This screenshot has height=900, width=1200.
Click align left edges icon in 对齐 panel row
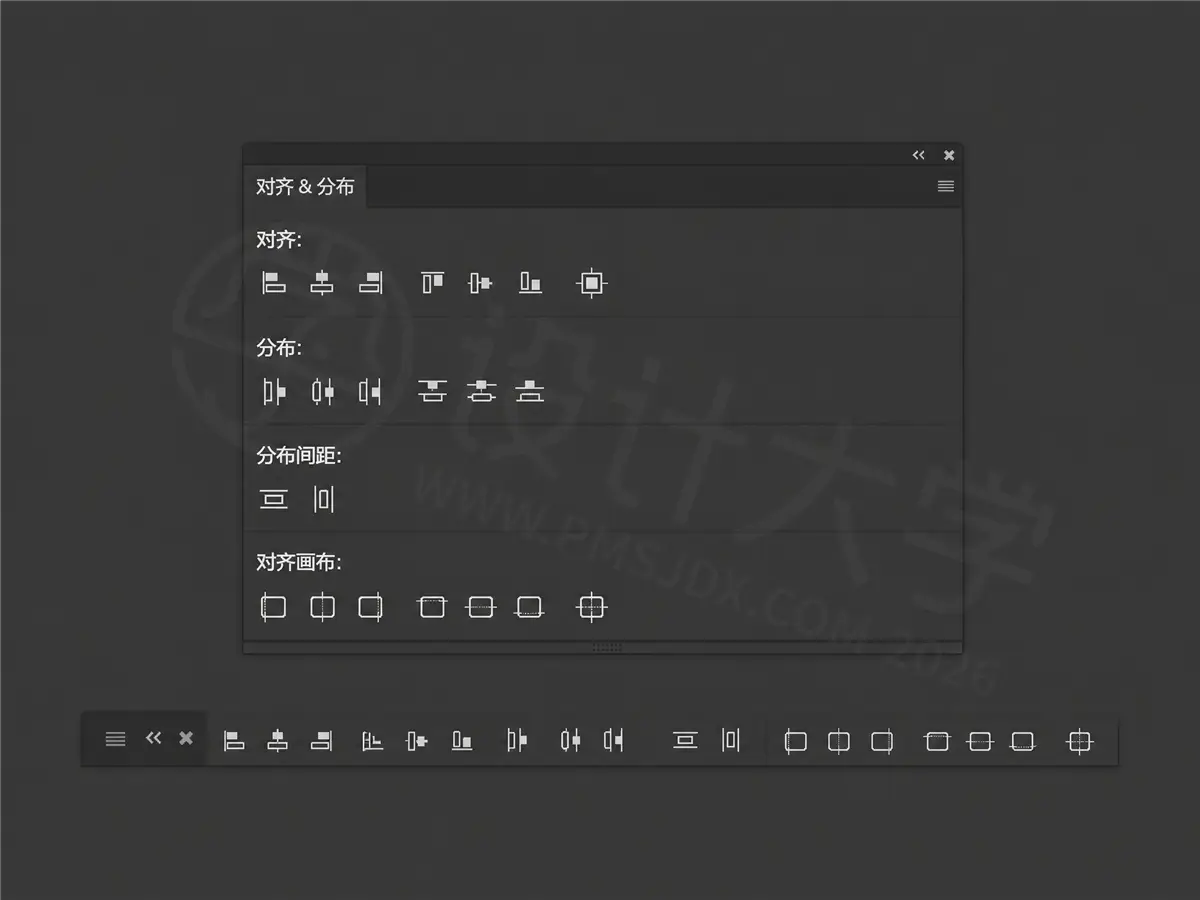click(x=273, y=283)
